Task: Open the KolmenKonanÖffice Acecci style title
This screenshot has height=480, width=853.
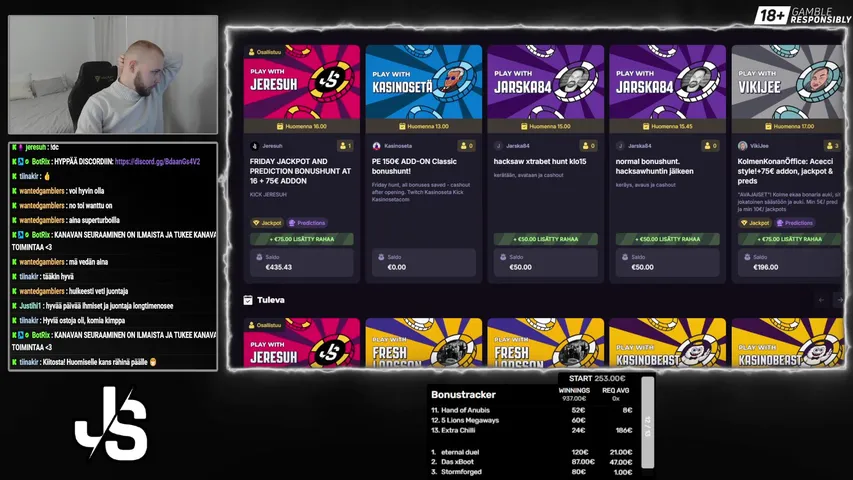Action: point(786,171)
